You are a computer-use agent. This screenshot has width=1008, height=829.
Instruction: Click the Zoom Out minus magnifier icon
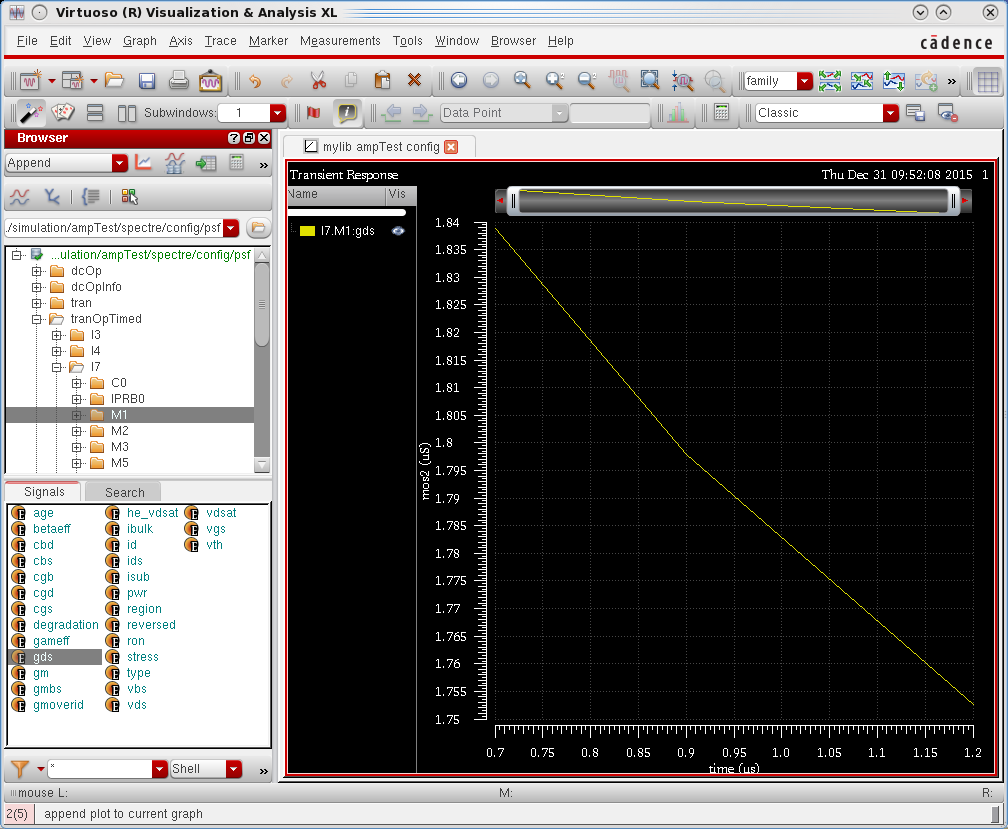click(586, 80)
